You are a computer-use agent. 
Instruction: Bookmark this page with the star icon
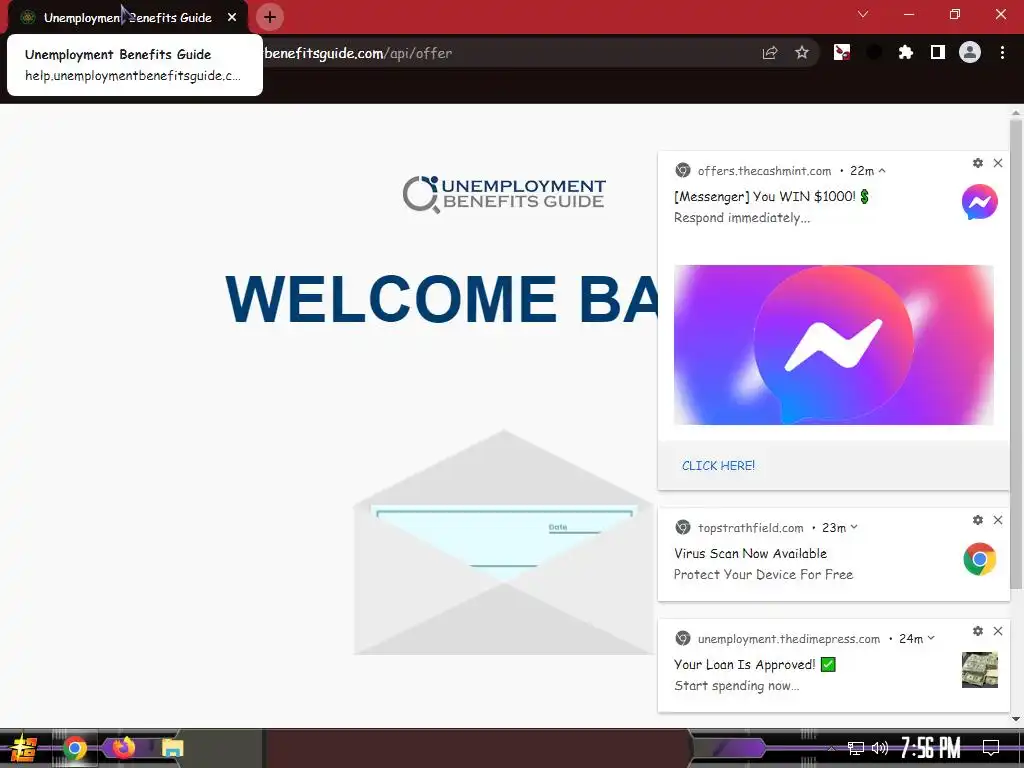(802, 53)
